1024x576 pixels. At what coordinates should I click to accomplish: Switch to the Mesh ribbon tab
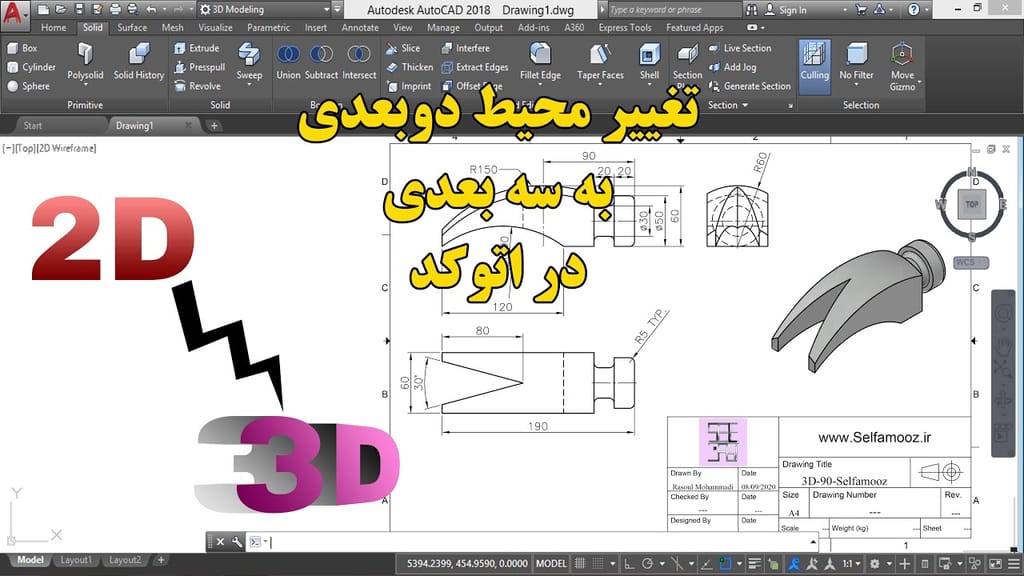(172, 27)
